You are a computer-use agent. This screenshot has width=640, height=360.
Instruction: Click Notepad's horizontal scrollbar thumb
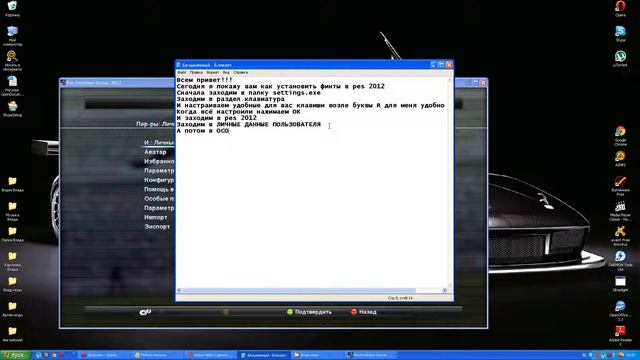[299, 290]
